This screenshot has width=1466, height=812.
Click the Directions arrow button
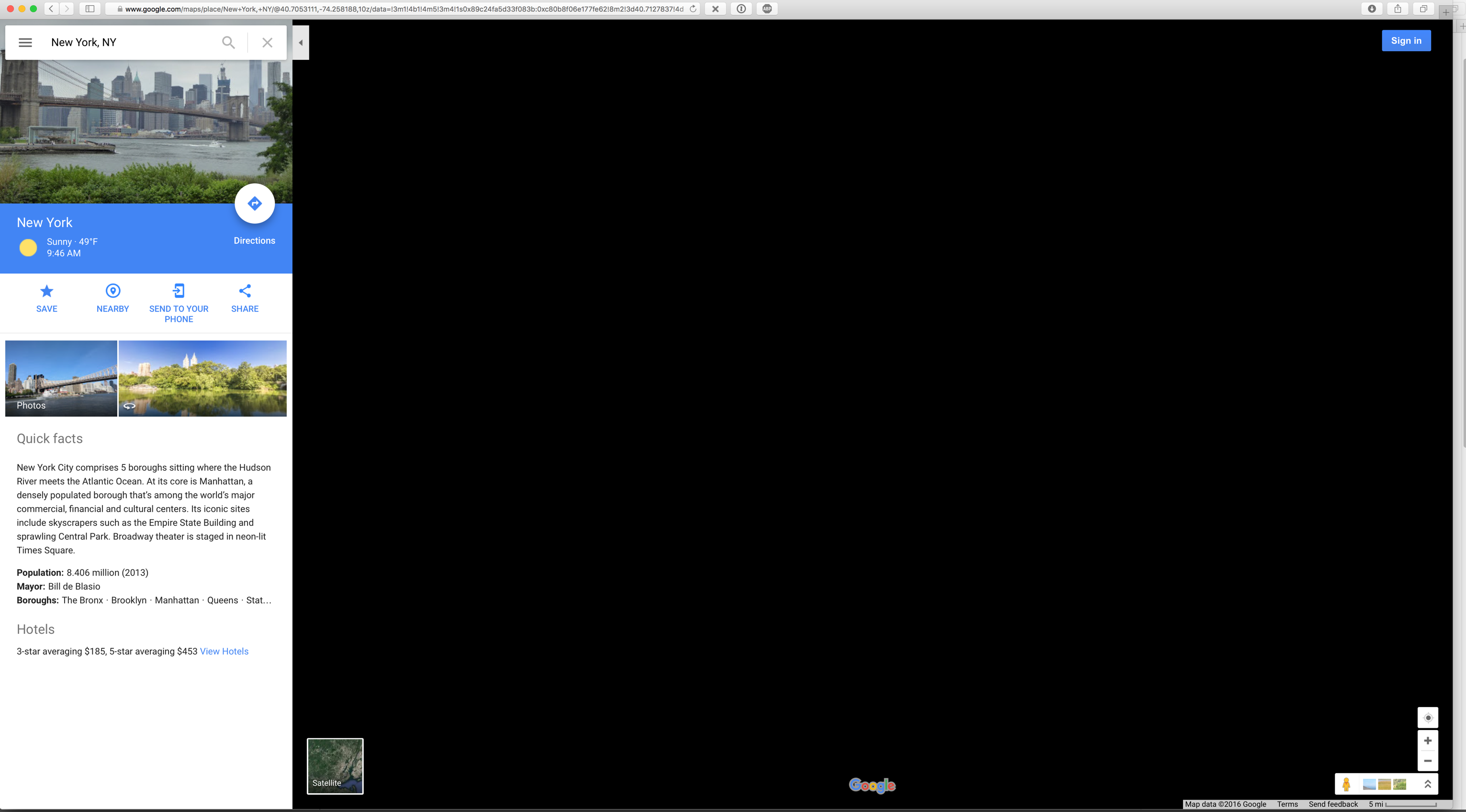254,203
